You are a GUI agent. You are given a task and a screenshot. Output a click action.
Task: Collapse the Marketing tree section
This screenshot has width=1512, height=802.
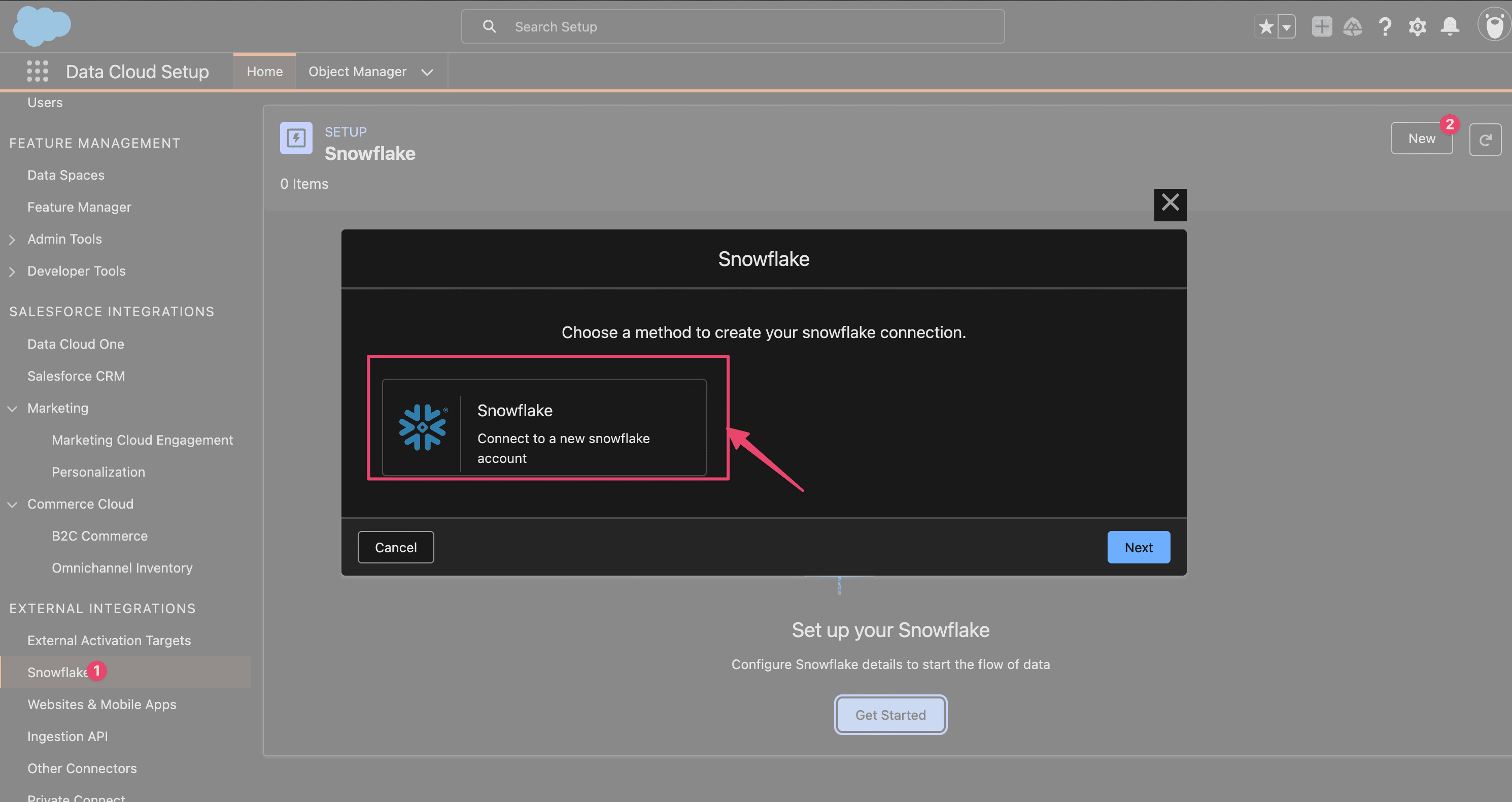point(12,409)
